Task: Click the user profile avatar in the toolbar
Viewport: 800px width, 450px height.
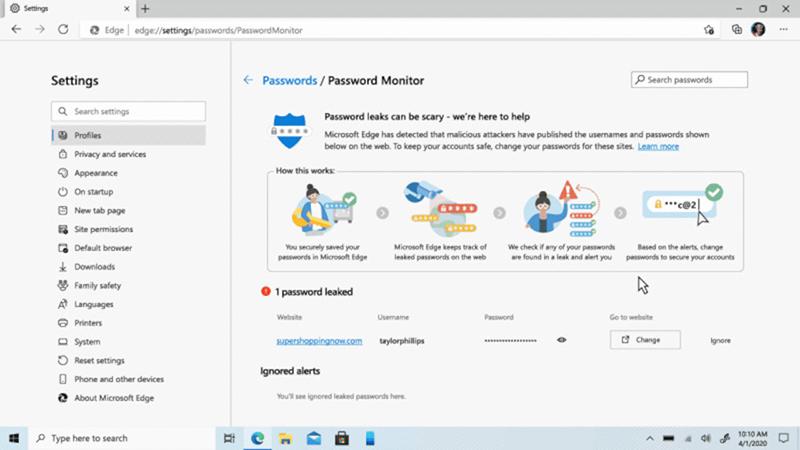Action: [x=758, y=30]
